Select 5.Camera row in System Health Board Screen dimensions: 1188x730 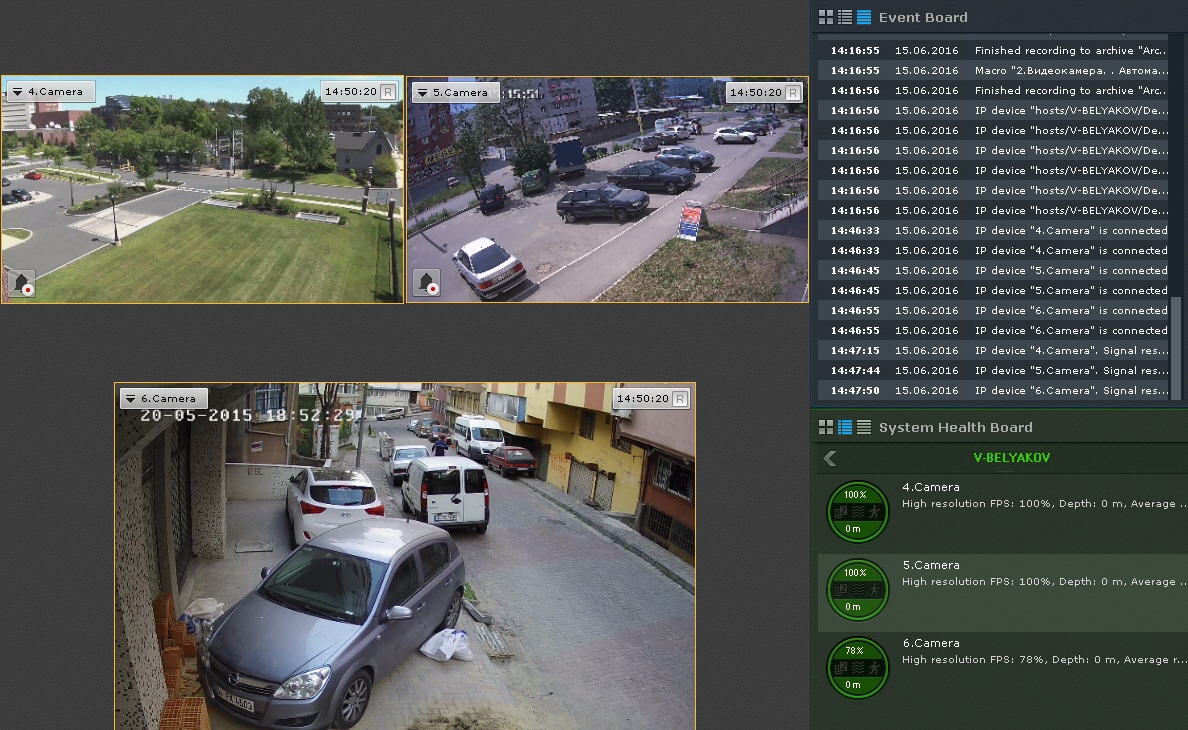click(1000, 592)
